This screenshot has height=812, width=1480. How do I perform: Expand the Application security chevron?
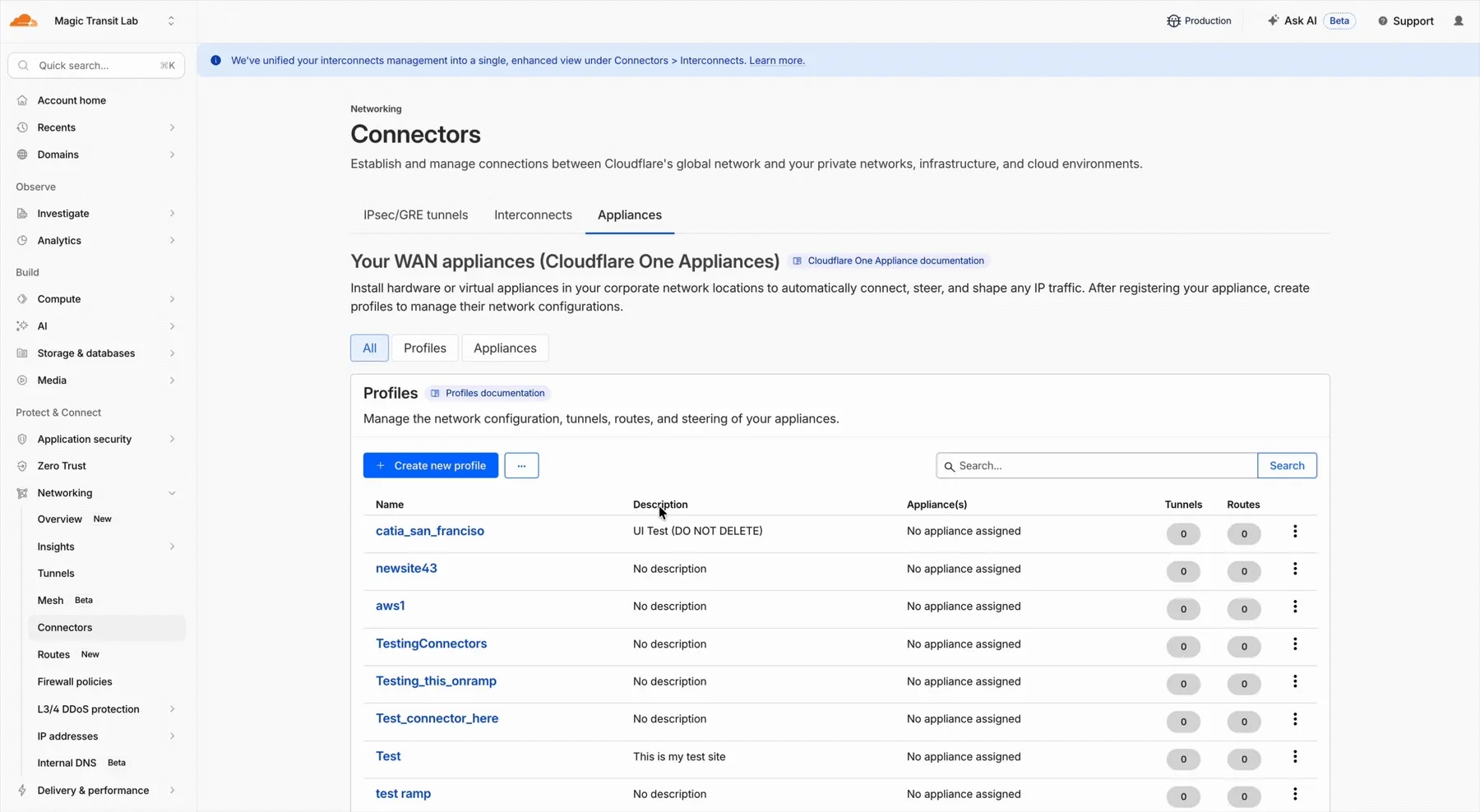(172, 439)
